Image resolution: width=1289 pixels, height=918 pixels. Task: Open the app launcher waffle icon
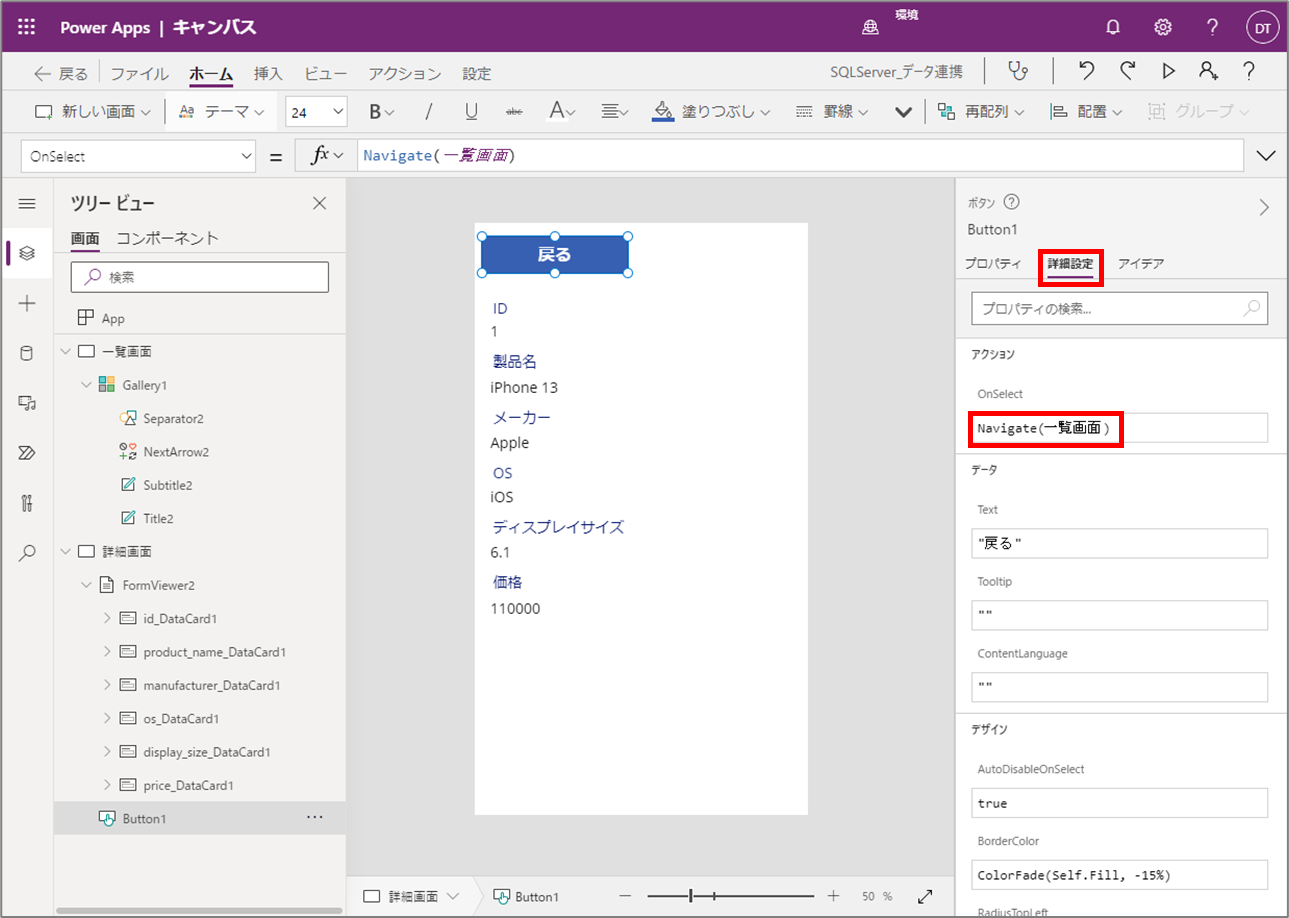pyautogui.click(x=27, y=28)
